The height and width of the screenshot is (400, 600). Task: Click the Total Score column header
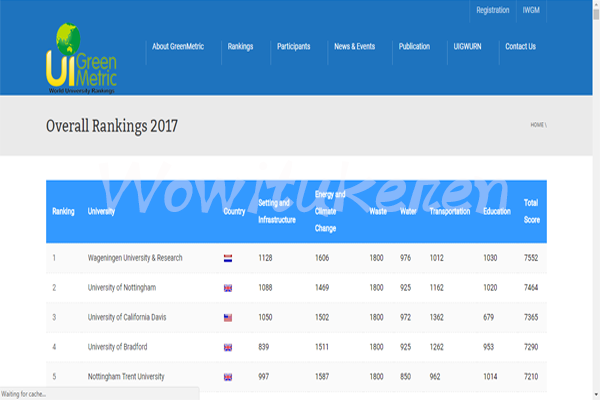(532, 211)
